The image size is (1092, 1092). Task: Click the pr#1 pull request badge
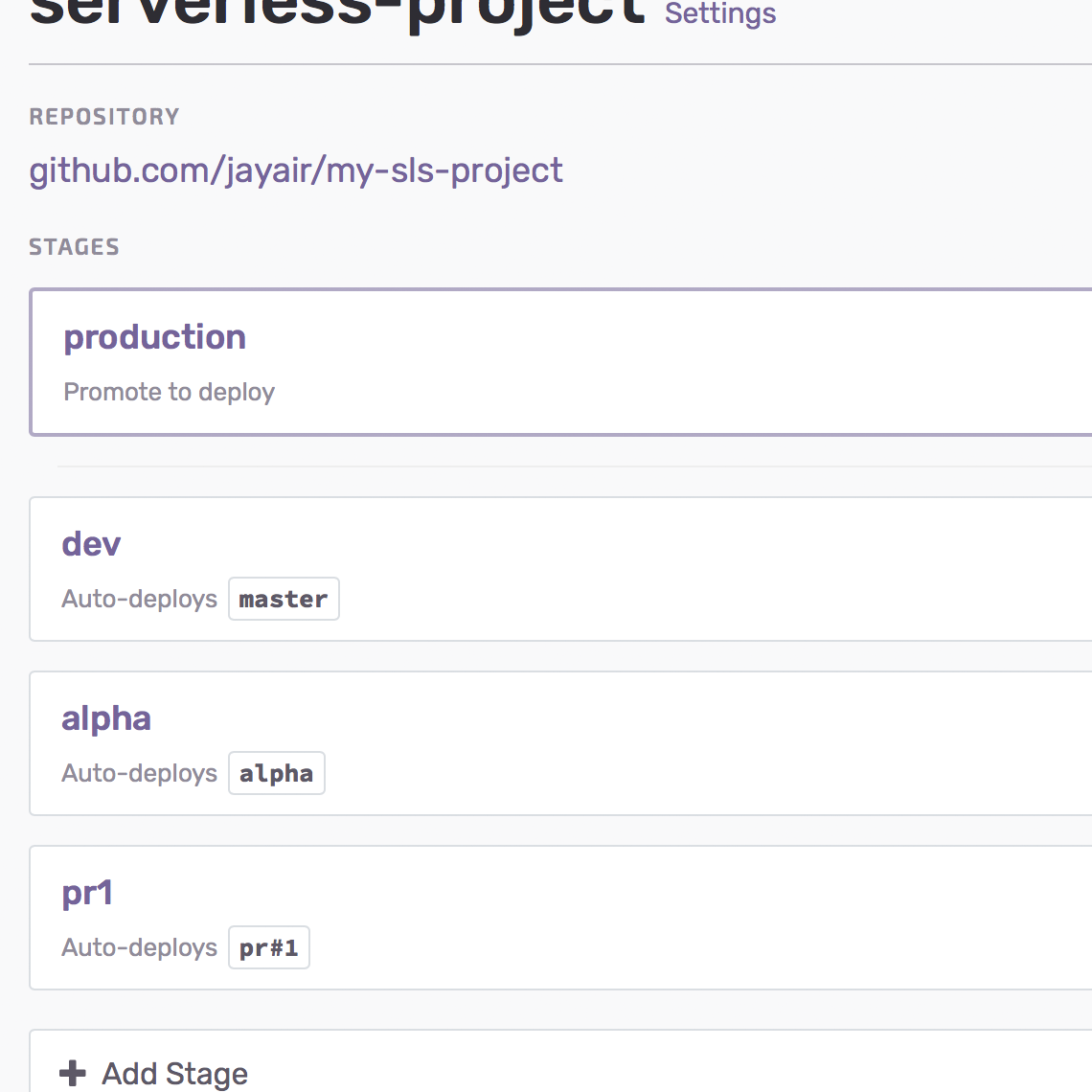(269, 947)
